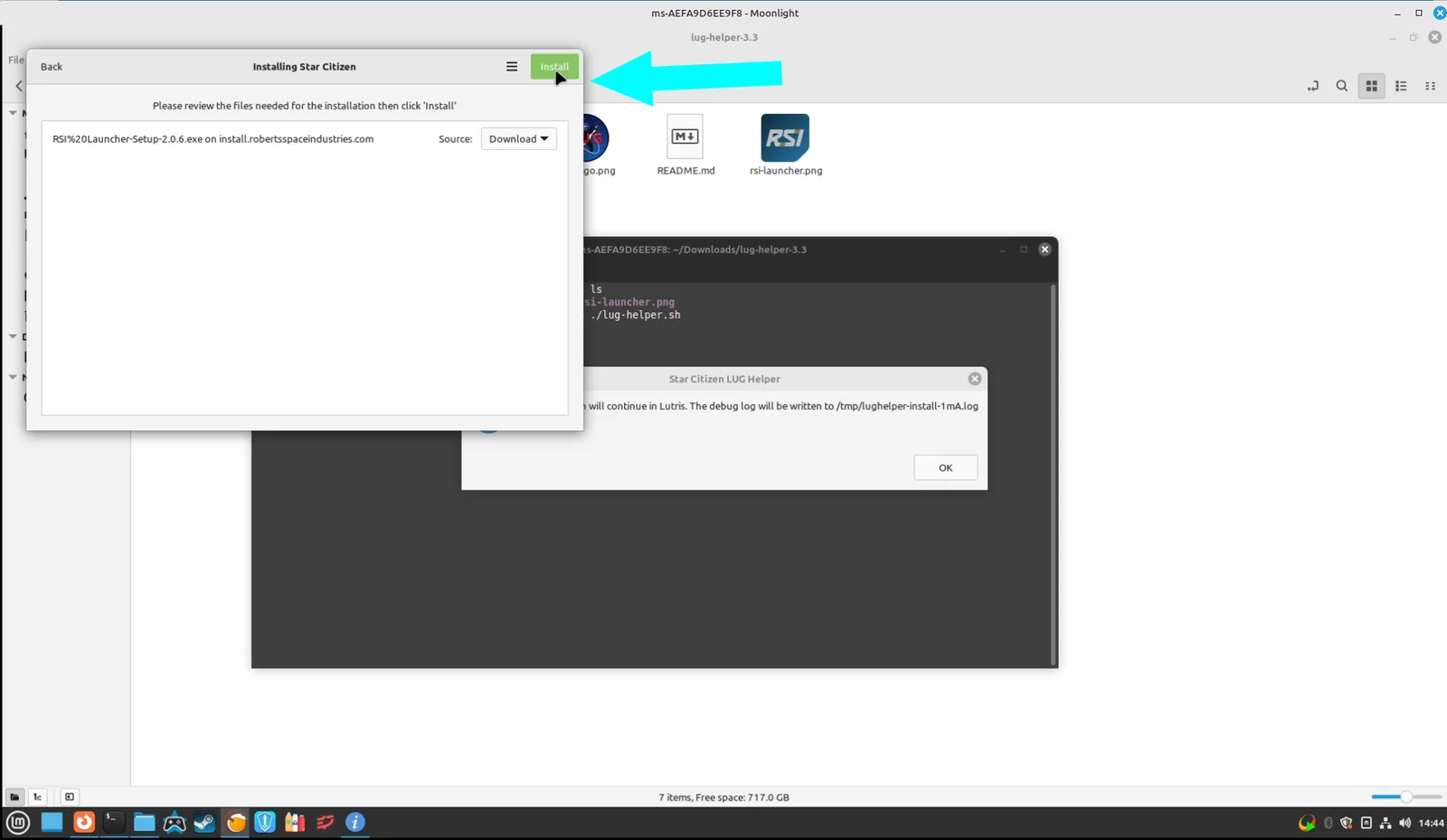
Task: Switch file manager to compact view
Action: click(x=1431, y=86)
